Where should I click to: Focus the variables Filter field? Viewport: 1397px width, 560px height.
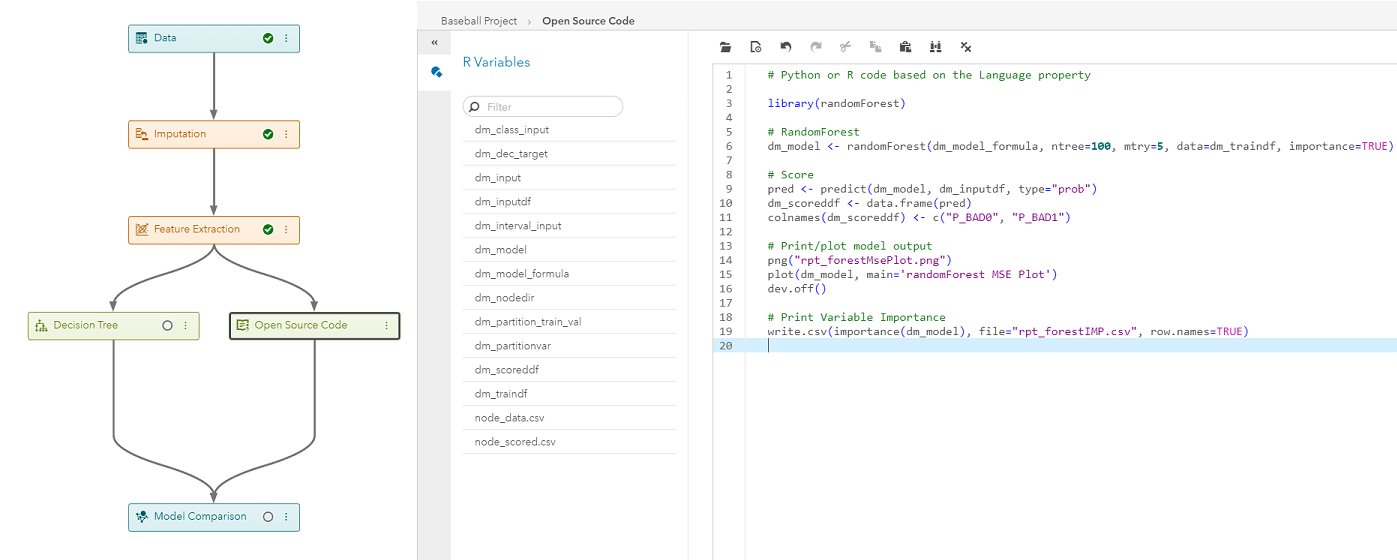click(543, 107)
